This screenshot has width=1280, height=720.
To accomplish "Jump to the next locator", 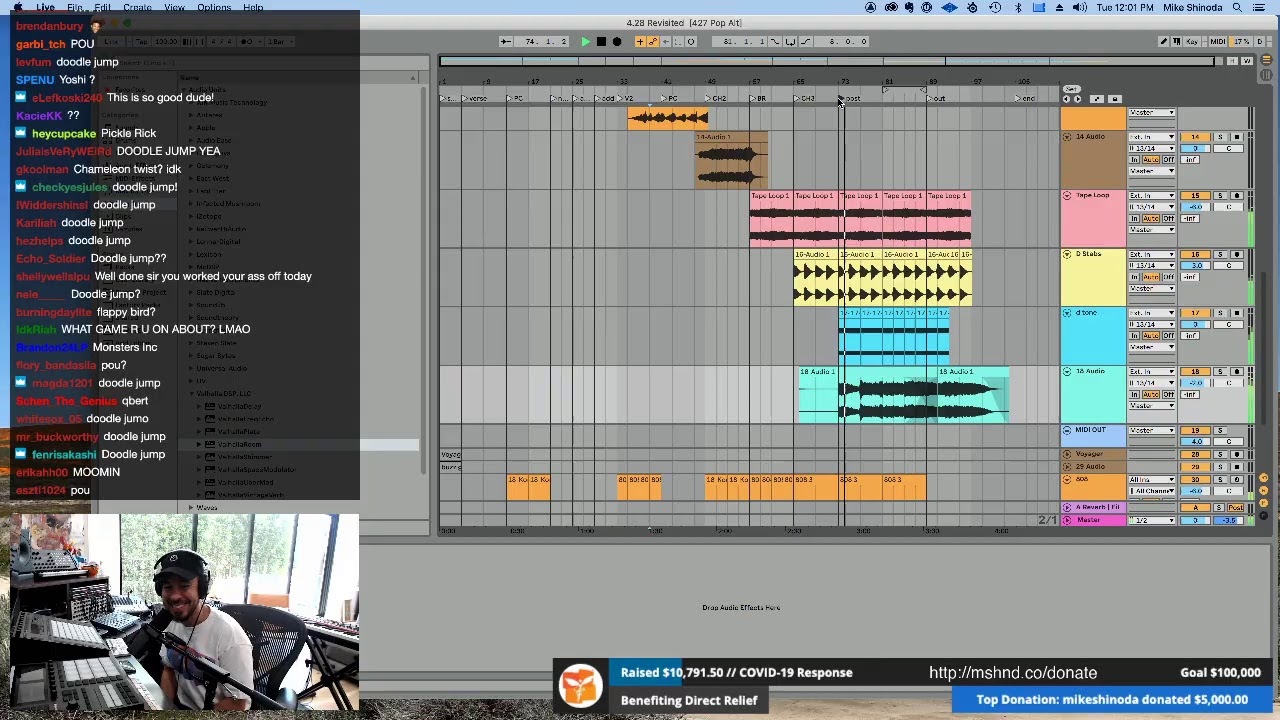I will click(1077, 99).
